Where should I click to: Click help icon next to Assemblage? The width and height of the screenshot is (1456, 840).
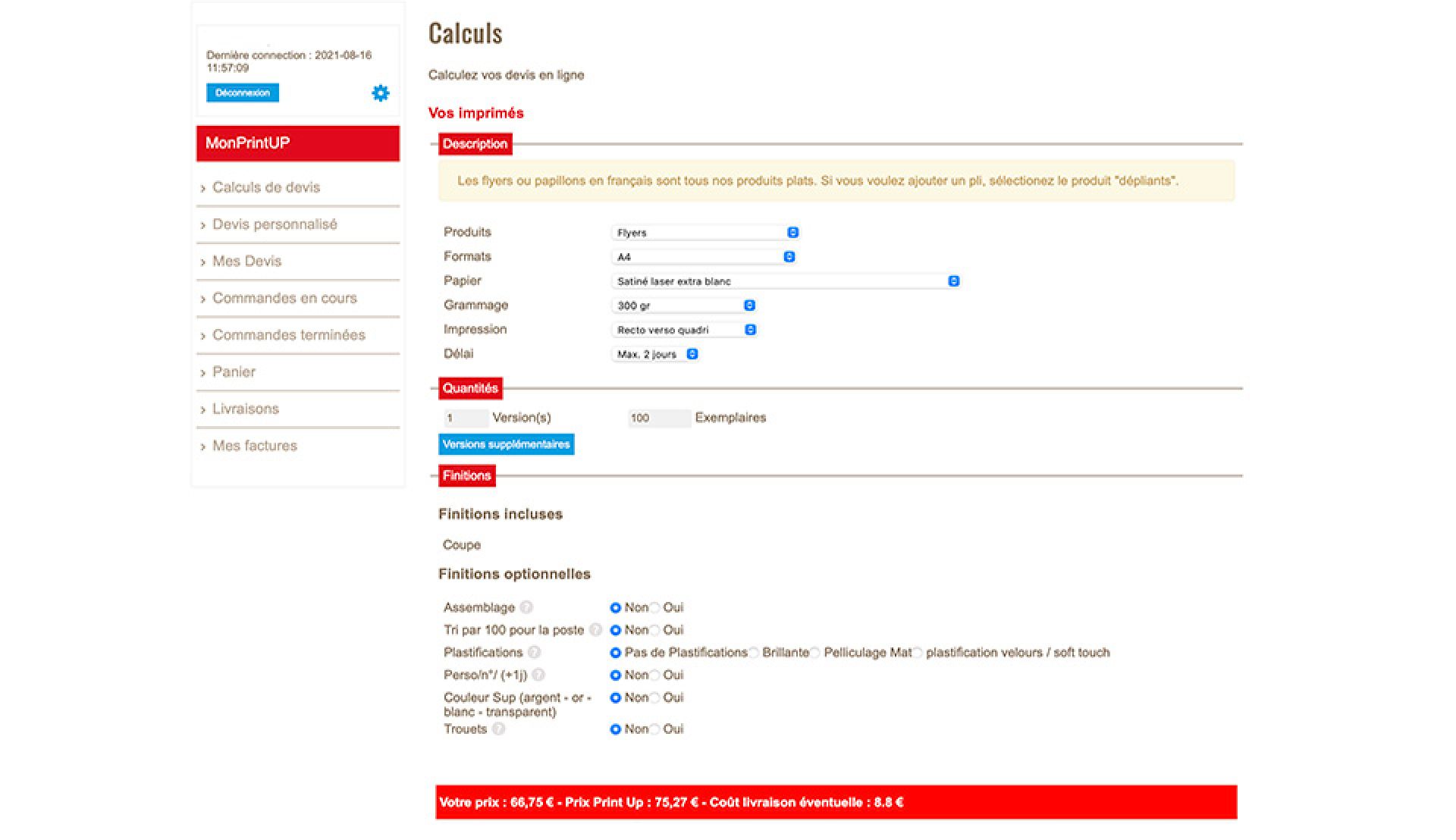526,607
